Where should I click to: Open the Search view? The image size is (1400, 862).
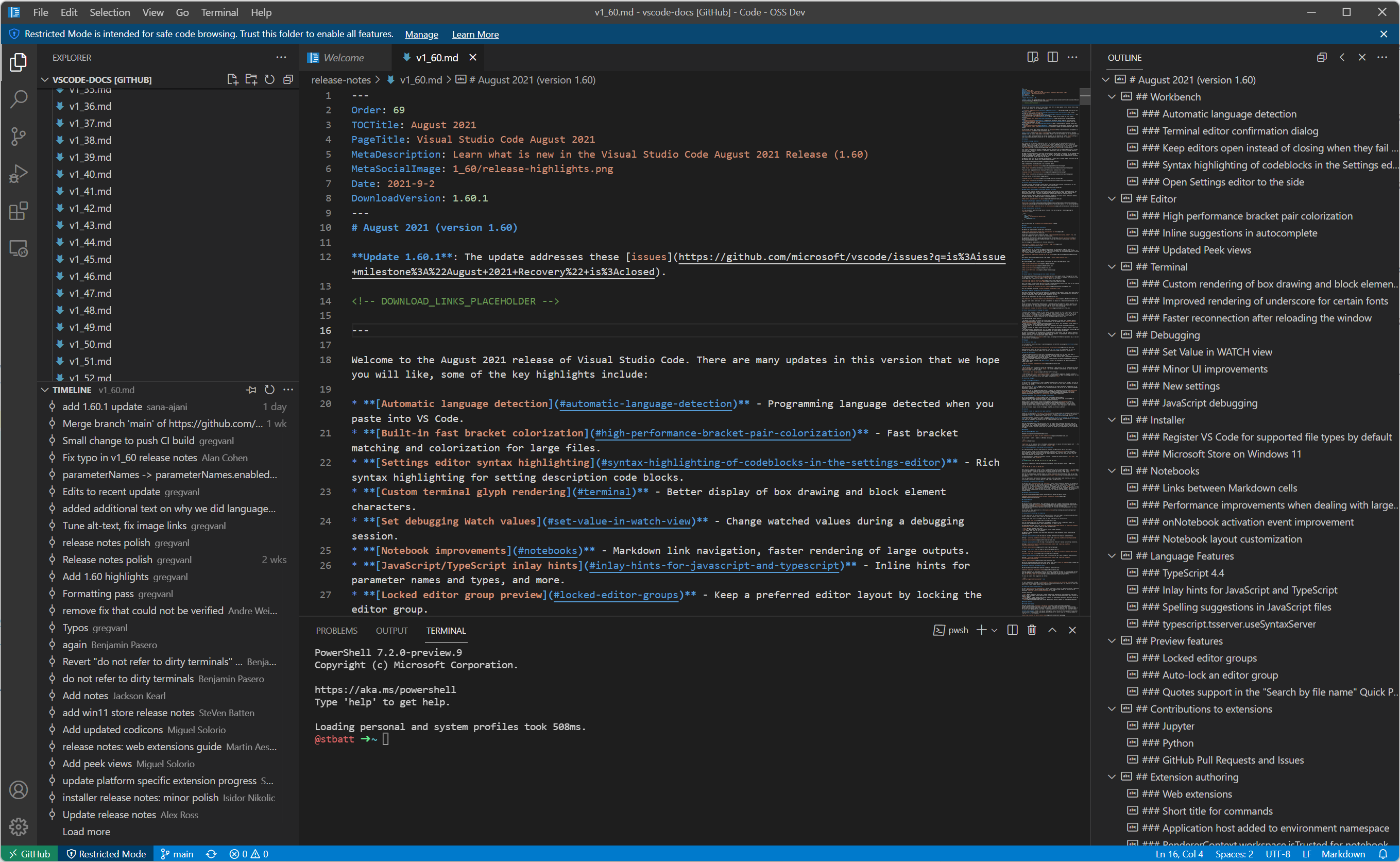point(18,98)
